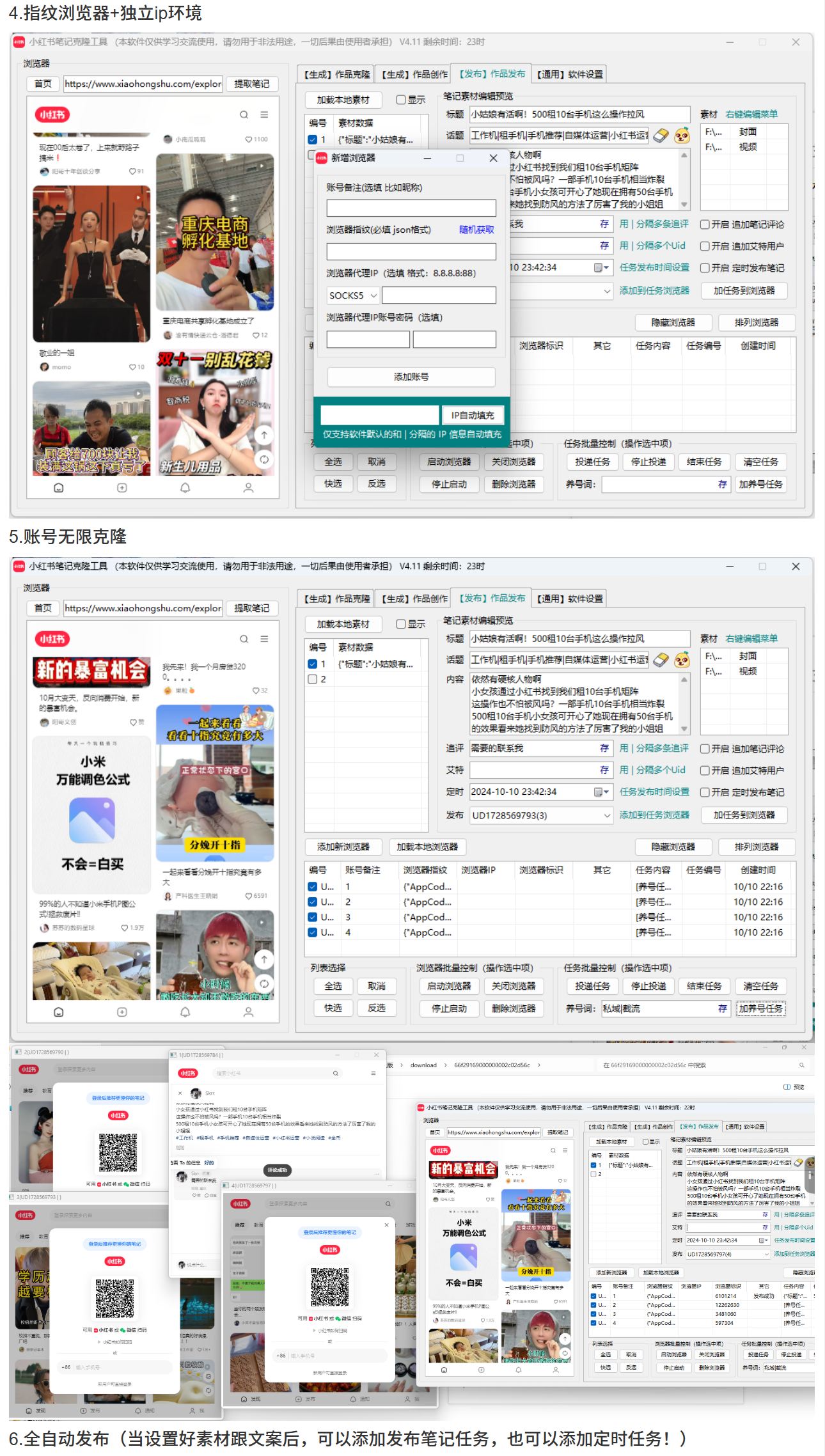Enable 开启 追加艾特用户 in section 5 window
The height and width of the screenshot is (1456, 825).
[x=705, y=771]
